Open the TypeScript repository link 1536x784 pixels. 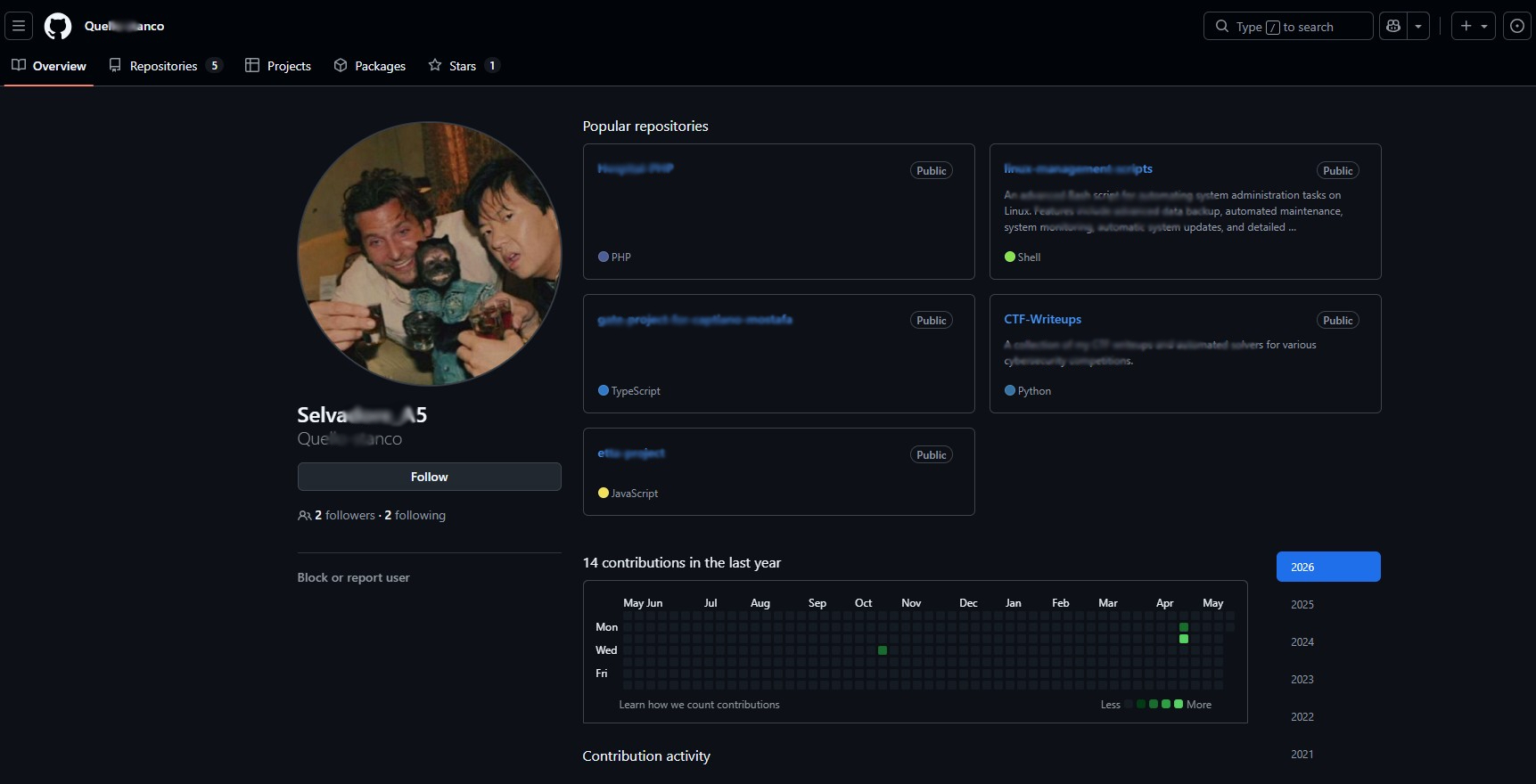(x=694, y=319)
